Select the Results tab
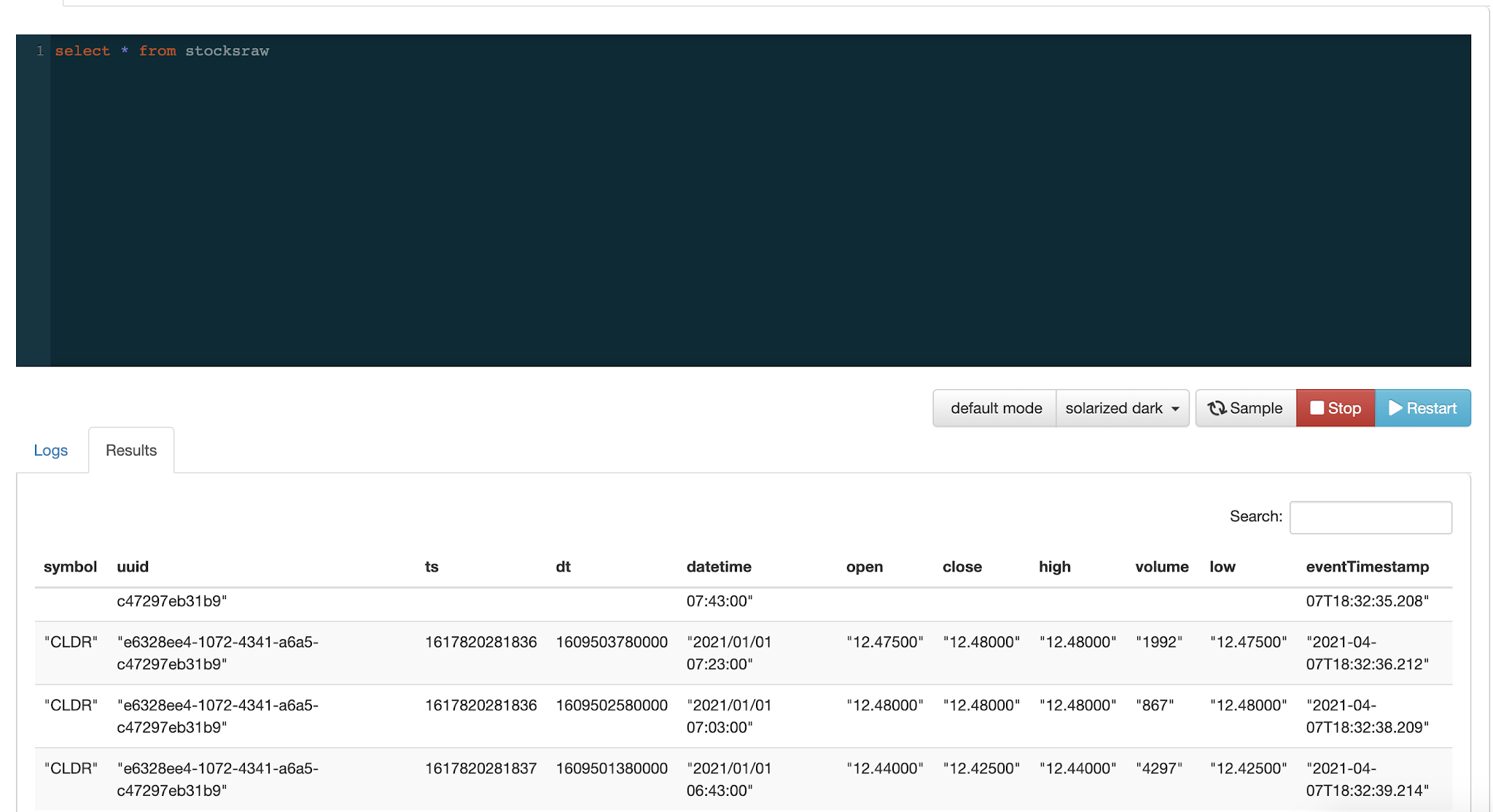Screen dimensions: 1493x812 tap(131, 450)
